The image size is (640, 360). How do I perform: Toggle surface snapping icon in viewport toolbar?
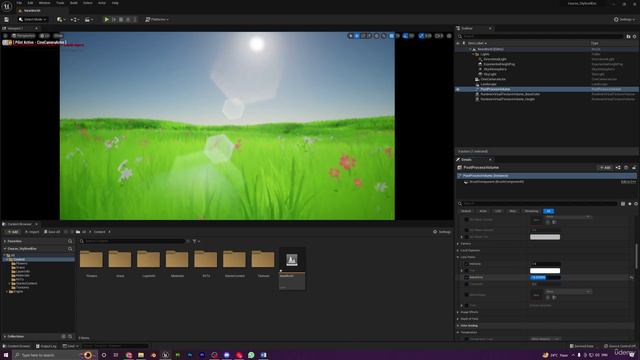383,36
